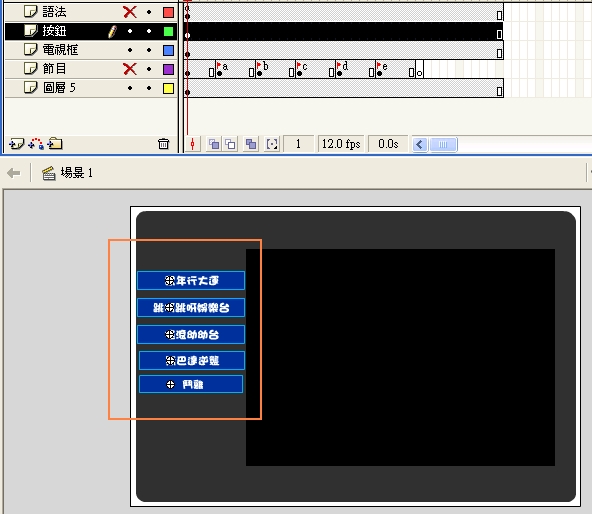
Task: Click the Insert Layer Folder icon
Action: point(55,144)
